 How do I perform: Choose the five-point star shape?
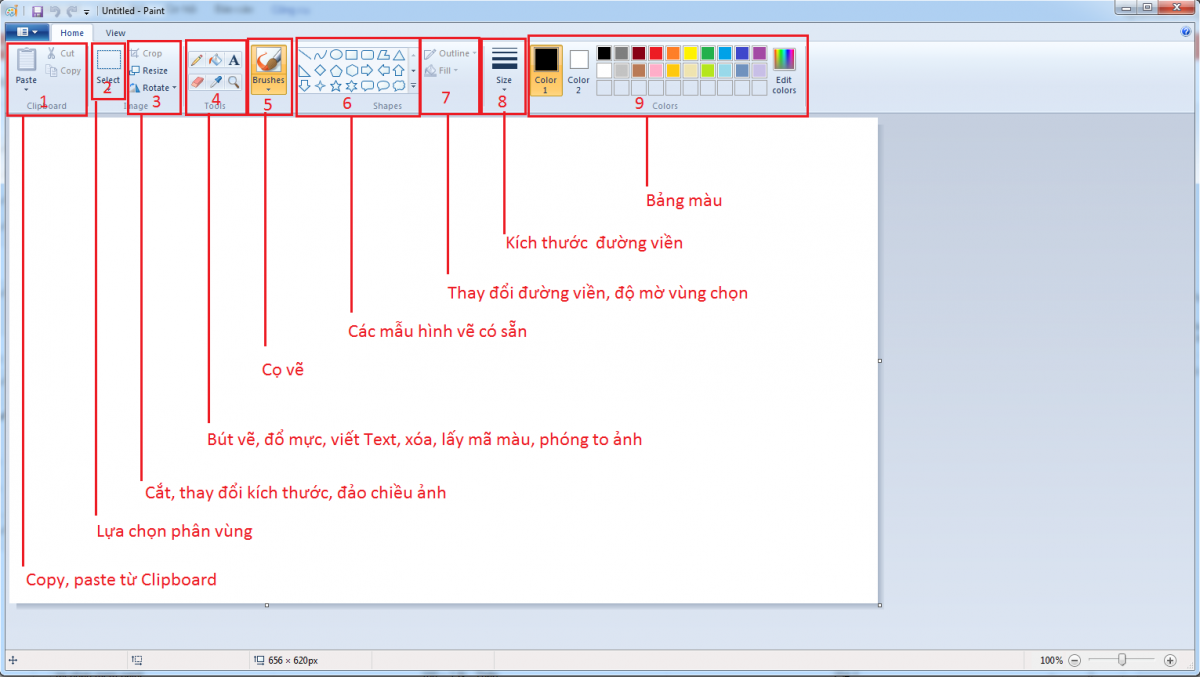point(335,86)
